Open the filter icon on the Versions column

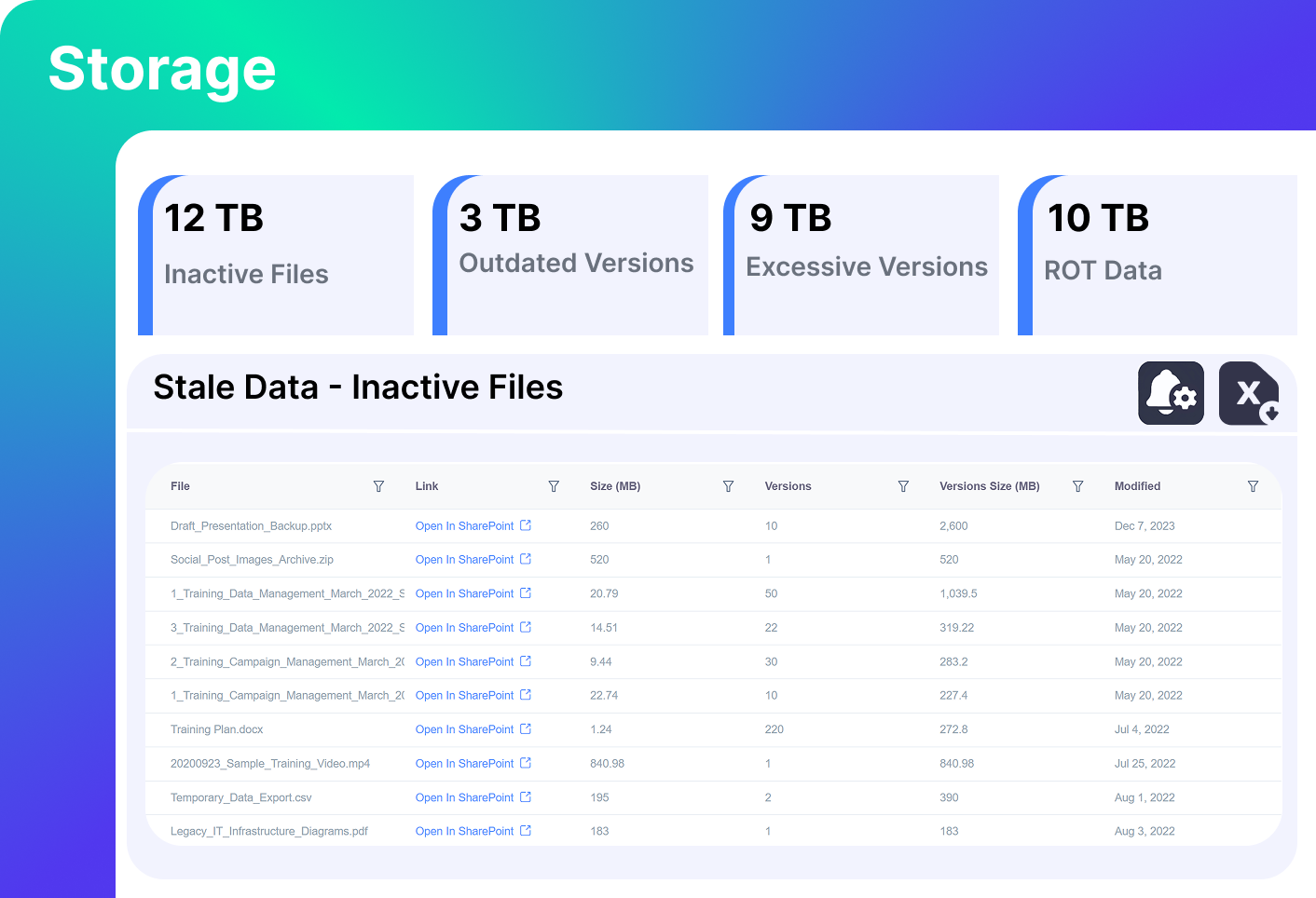click(x=903, y=485)
